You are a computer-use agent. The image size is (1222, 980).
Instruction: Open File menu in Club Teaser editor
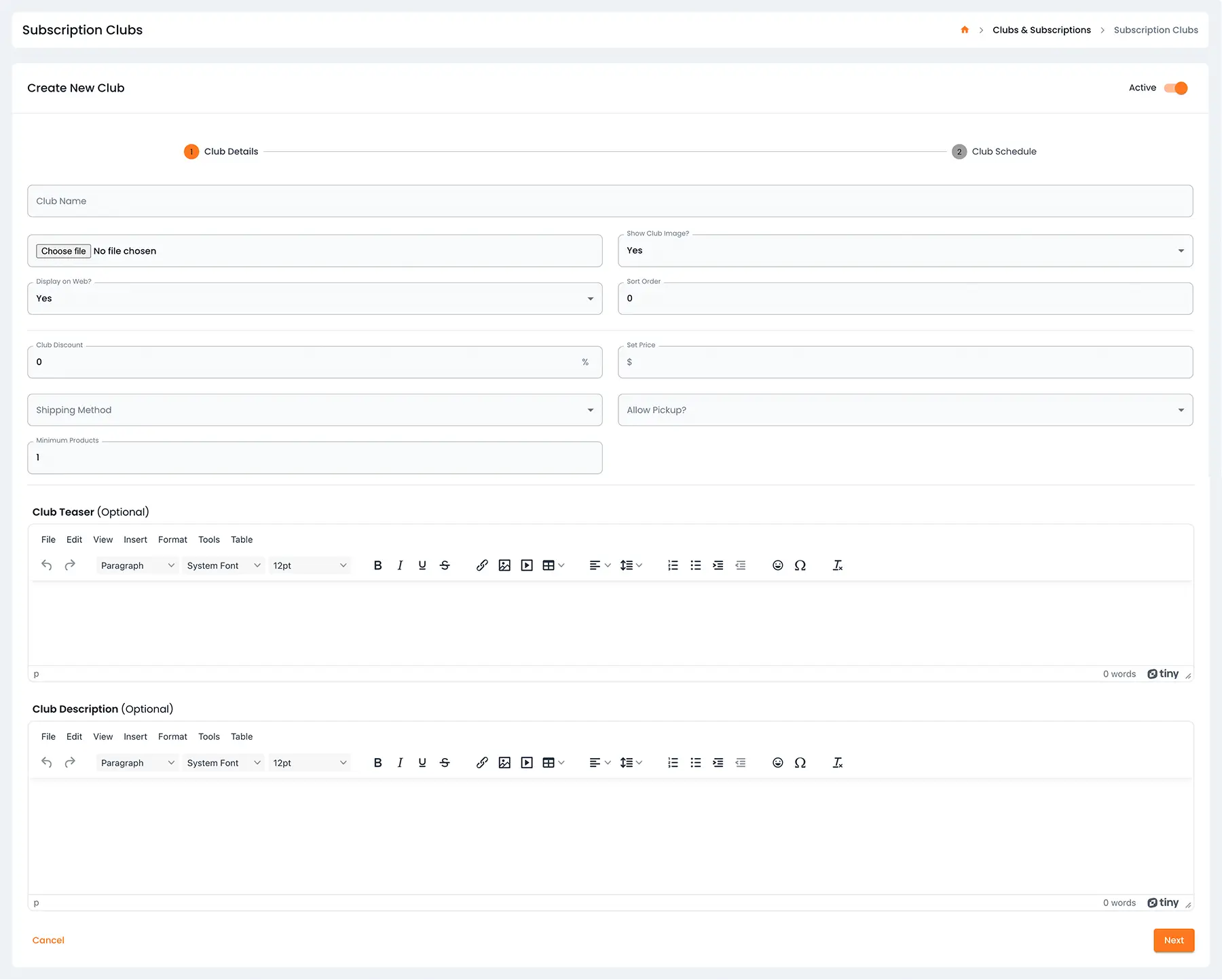pos(48,540)
